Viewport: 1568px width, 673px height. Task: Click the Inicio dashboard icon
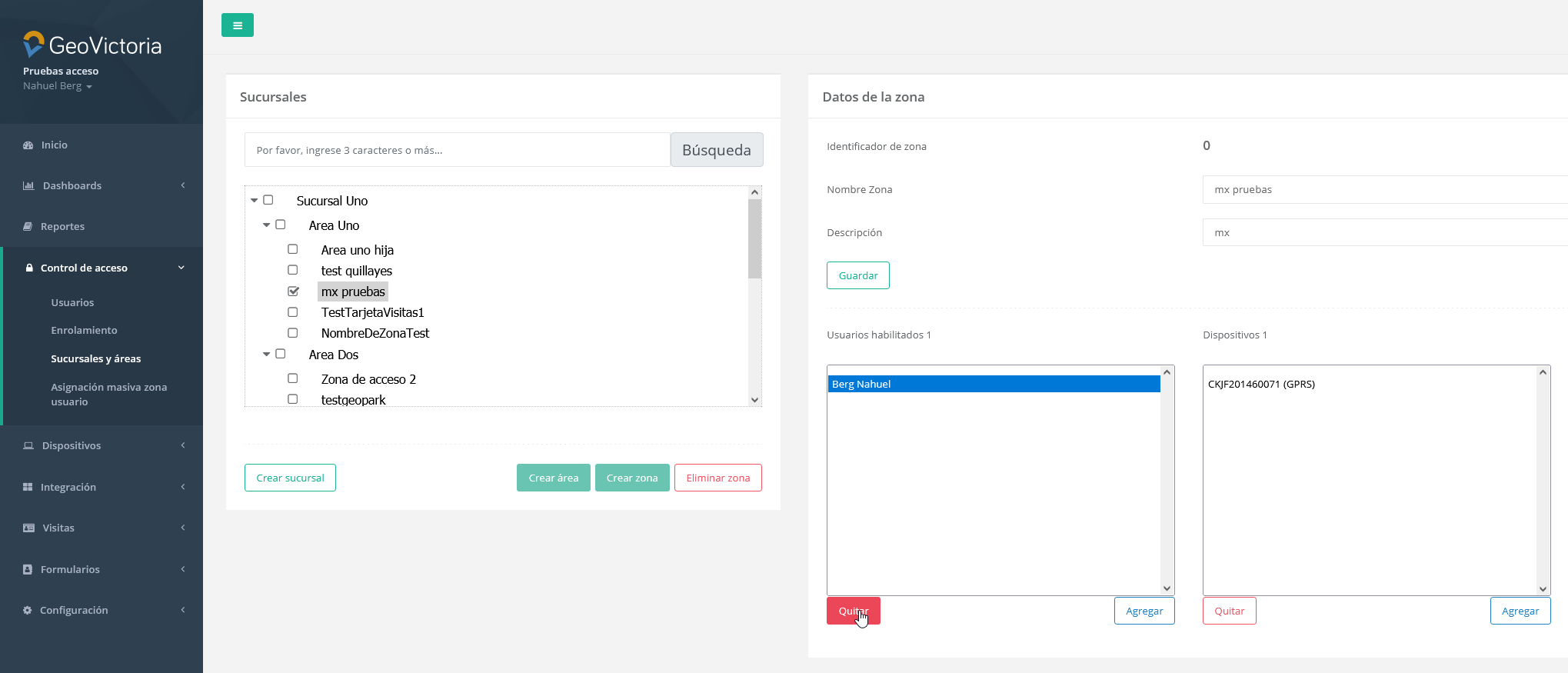pyautogui.click(x=28, y=145)
